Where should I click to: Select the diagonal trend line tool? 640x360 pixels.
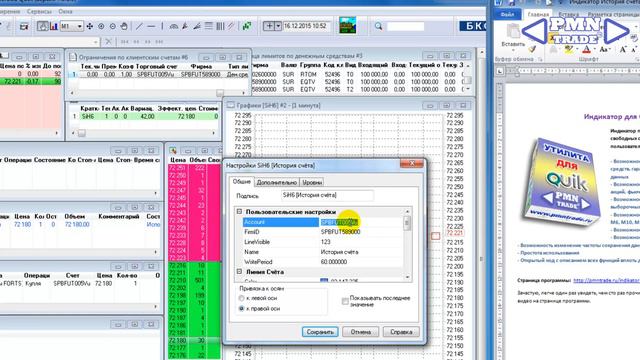click(139, 26)
